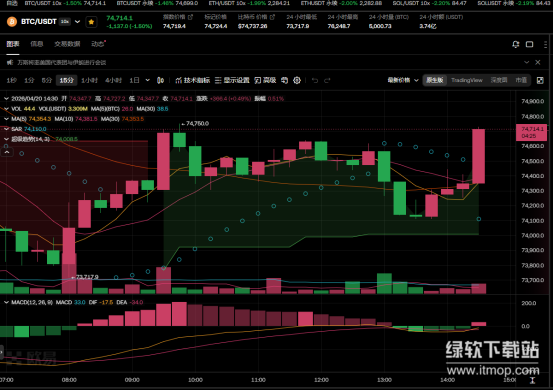The width and height of the screenshot is (554, 390).
Task: Open the 高级 advanced drawing tools
Action: tap(265, 81)
